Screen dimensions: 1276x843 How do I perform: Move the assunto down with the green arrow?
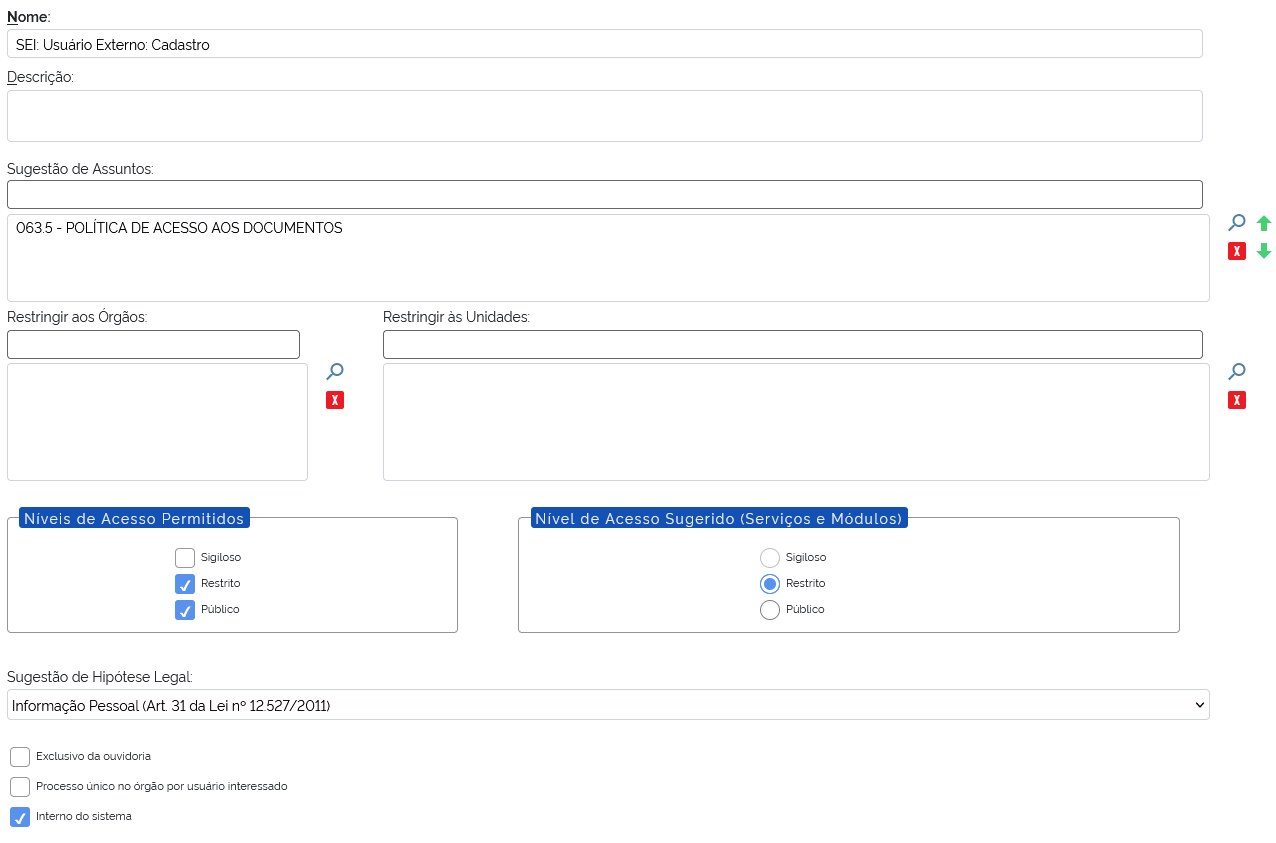point(1263,251)
